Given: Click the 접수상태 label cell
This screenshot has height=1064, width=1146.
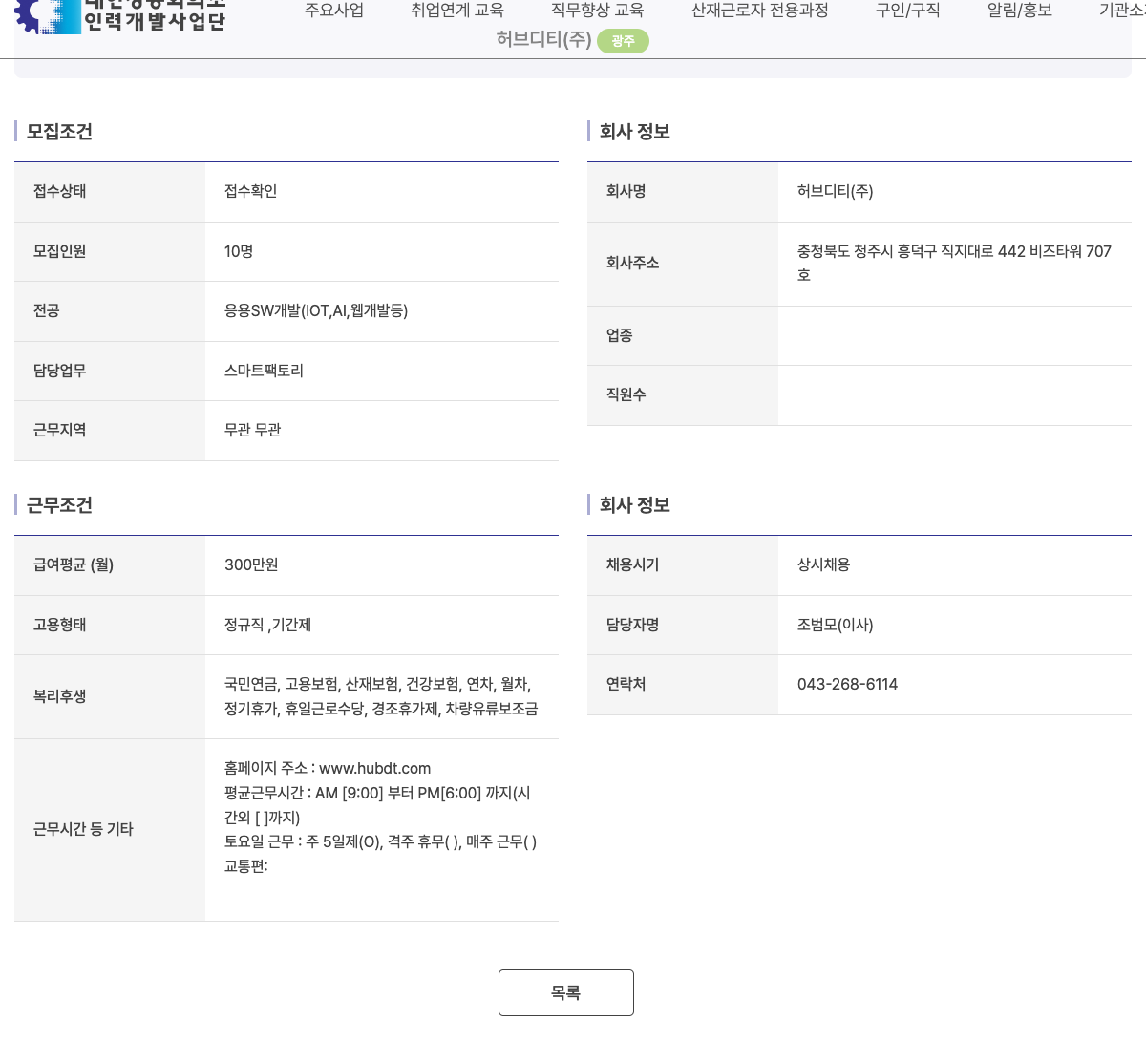Looking at the screenshot, I should pyautogui.click(x=110, y=192).
